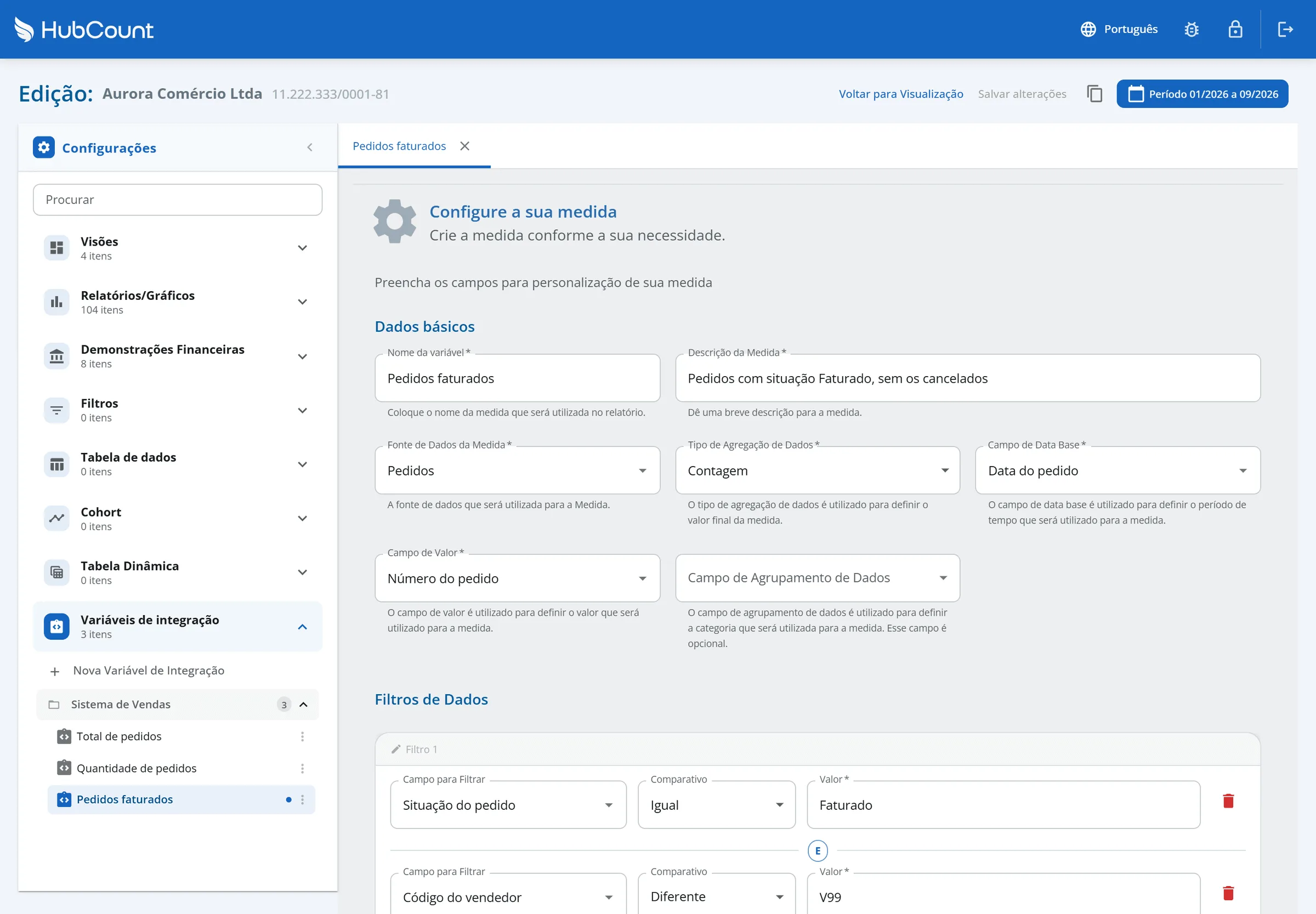The width and height of the screenshot is (1316, 914).
Task: Collapse the Variáveis de integração section
Action: tap(302, 627)
